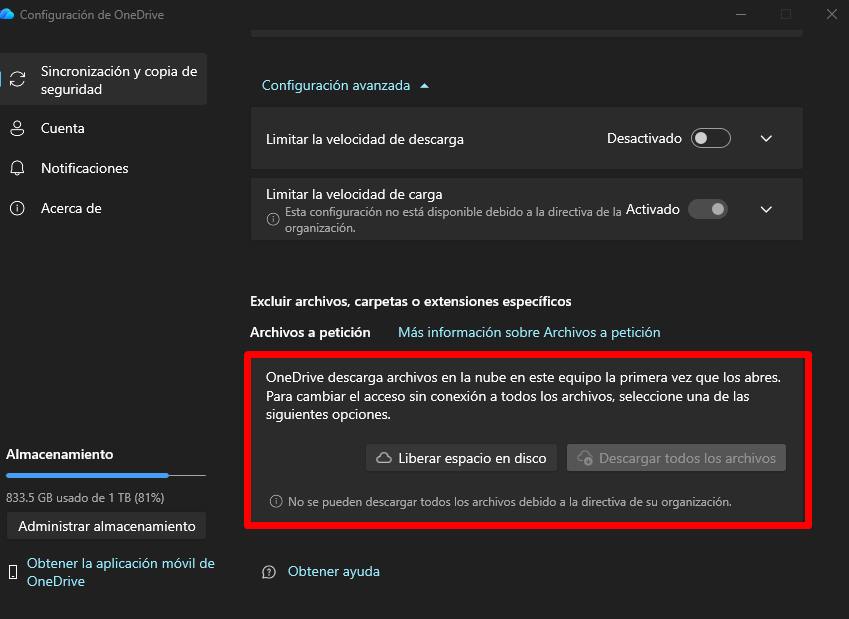Toggle the Limitar la velocidad de carga switch

pos(707,209)
